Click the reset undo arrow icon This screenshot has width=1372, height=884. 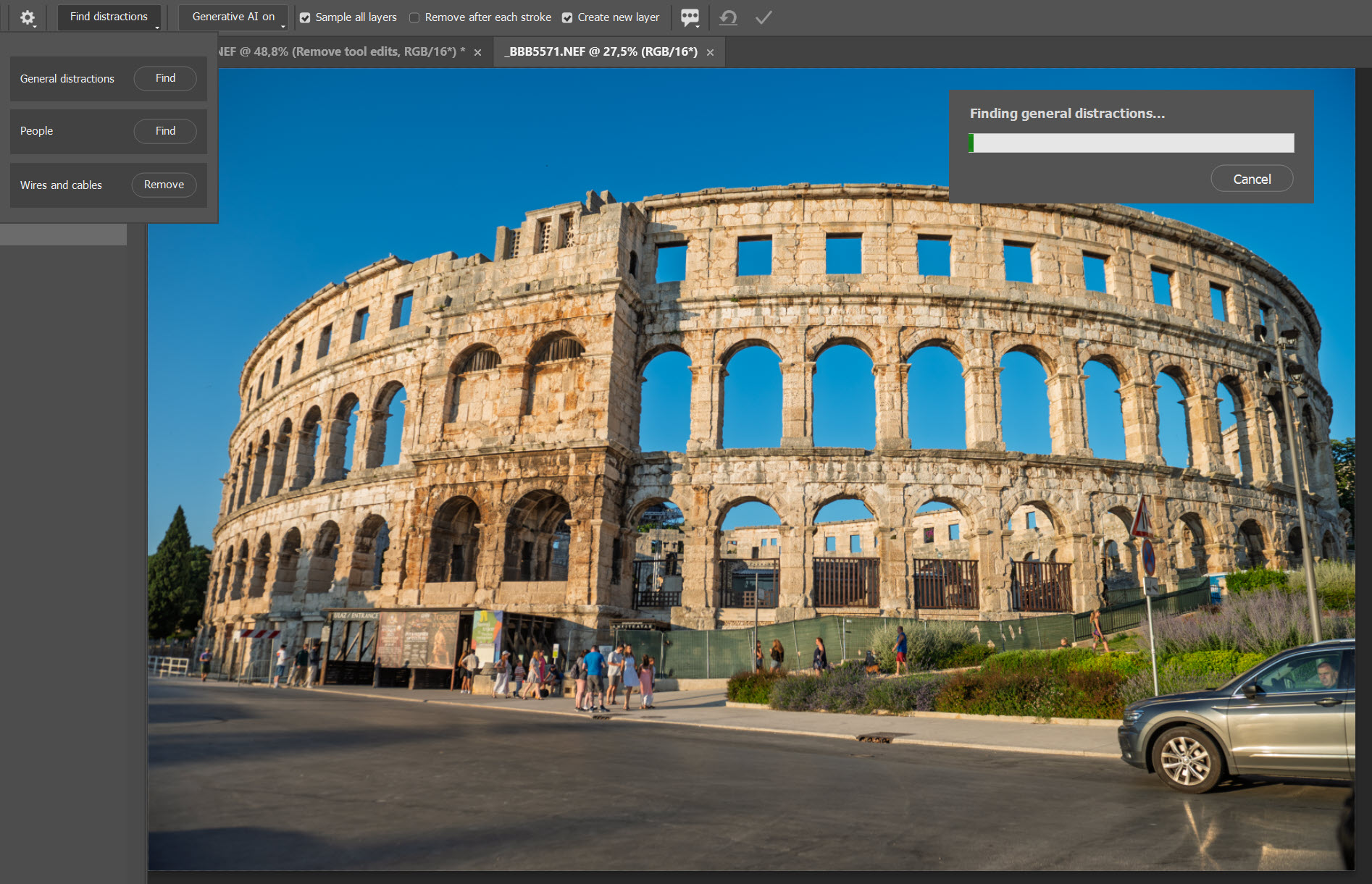728,17
